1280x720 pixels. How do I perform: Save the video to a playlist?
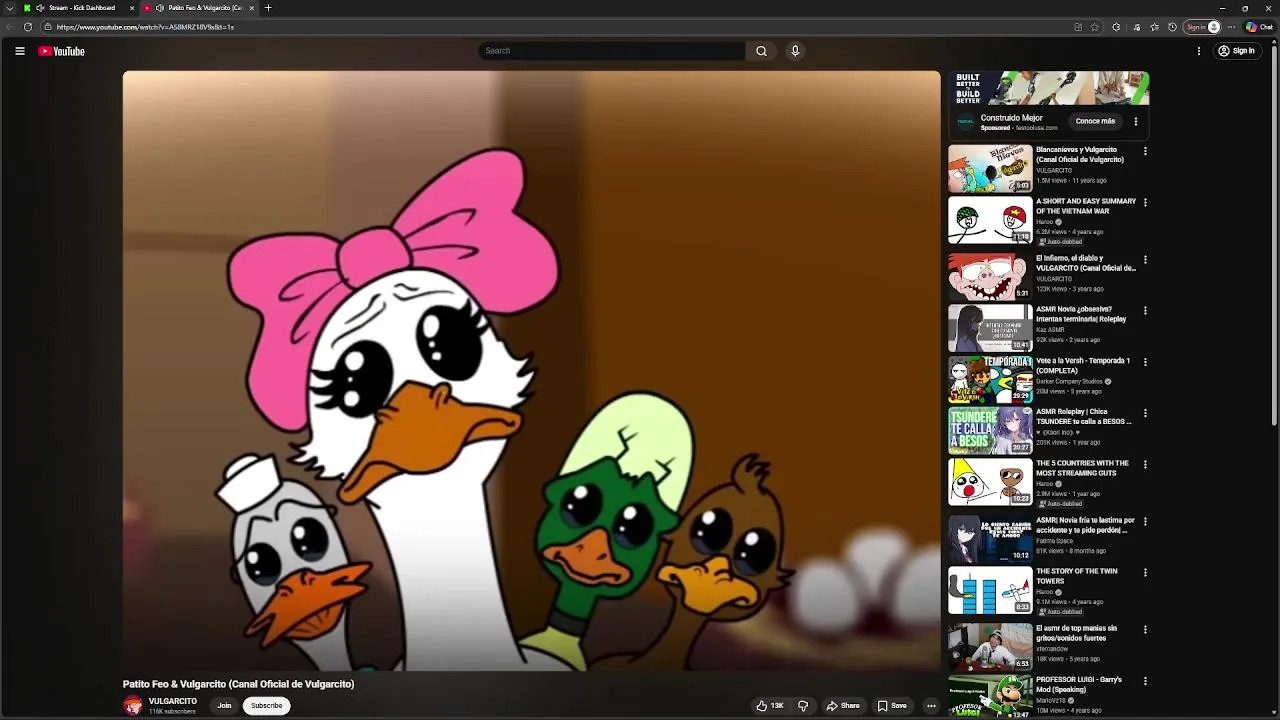pos(892,706)
